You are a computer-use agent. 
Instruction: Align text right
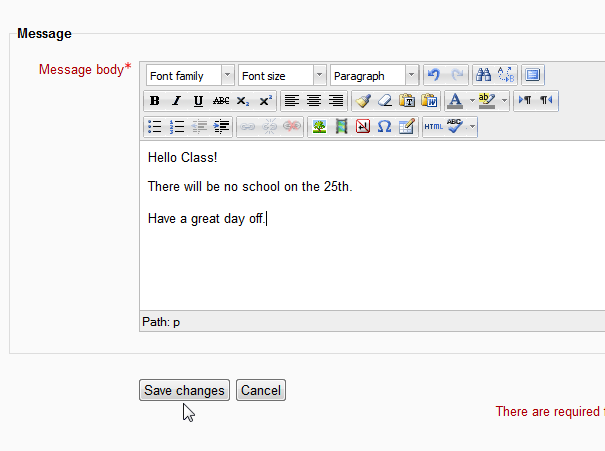(336, 101)
